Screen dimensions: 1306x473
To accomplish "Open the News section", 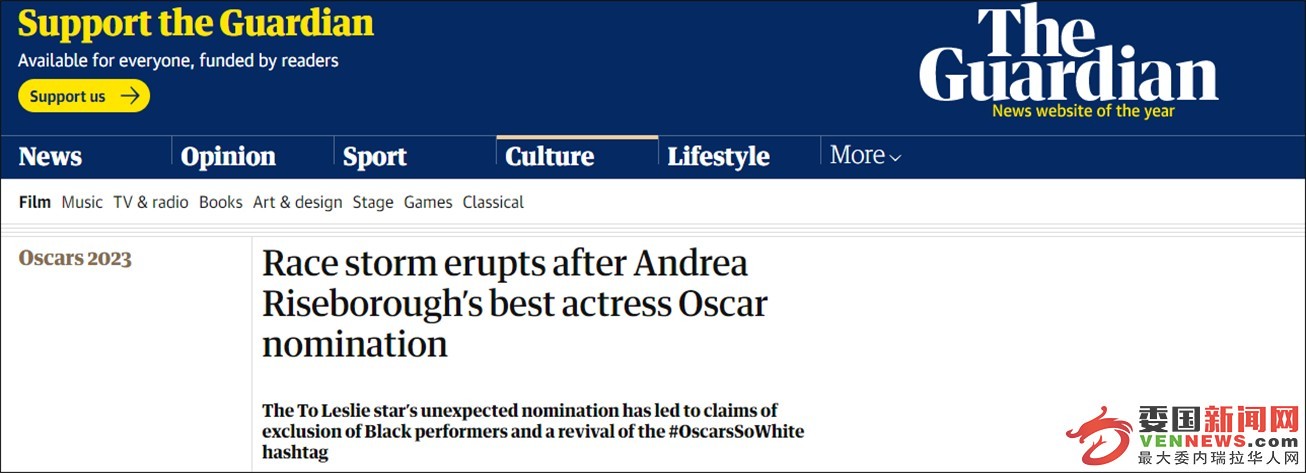I will coord(50,157).
